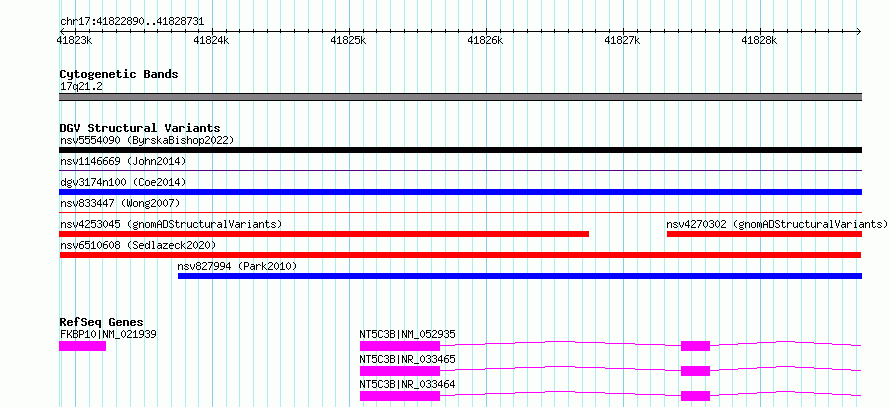Click the 41826k ruler tick label
The height and width of the screenshot is (407, 890).
click(485, 40)
